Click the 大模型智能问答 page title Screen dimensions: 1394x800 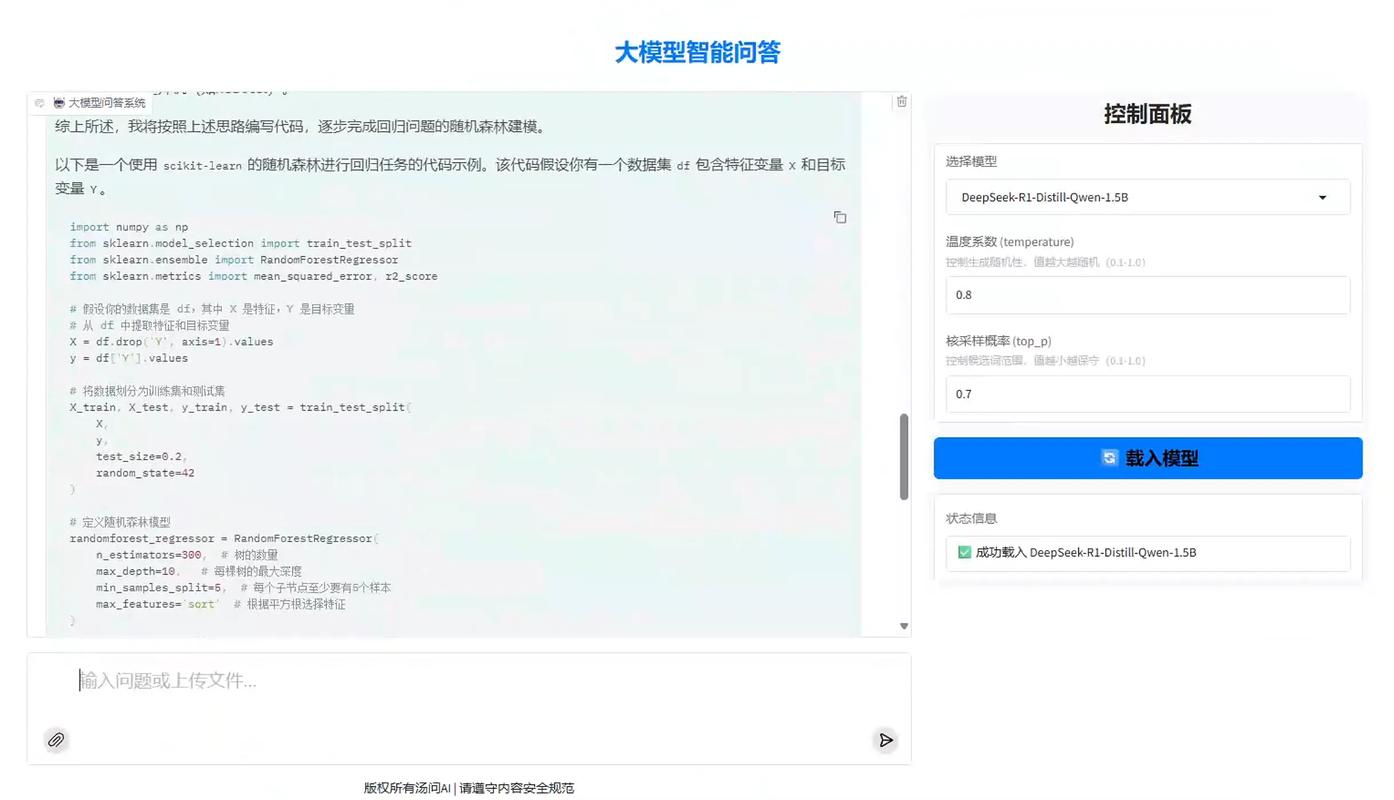pyautogui.click(x=697, y=52)
